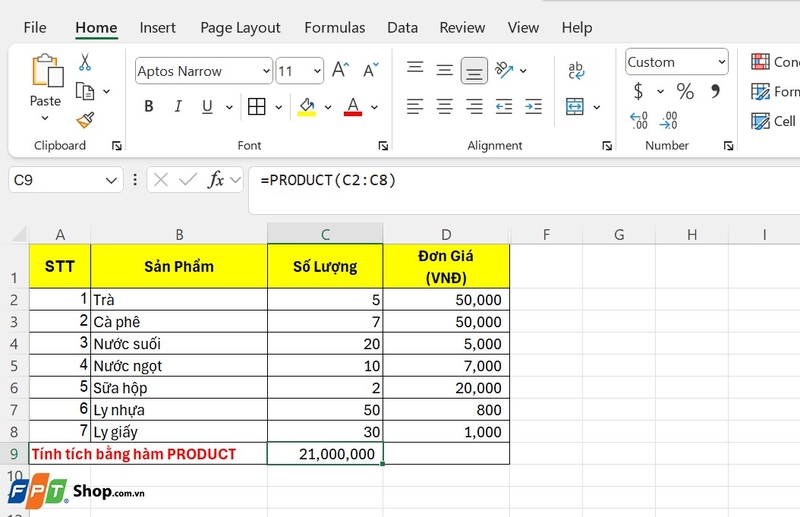The height and width of the screenshot is (517, 800).
Task: Top align cell contents
Action: [x=415, y=67]
